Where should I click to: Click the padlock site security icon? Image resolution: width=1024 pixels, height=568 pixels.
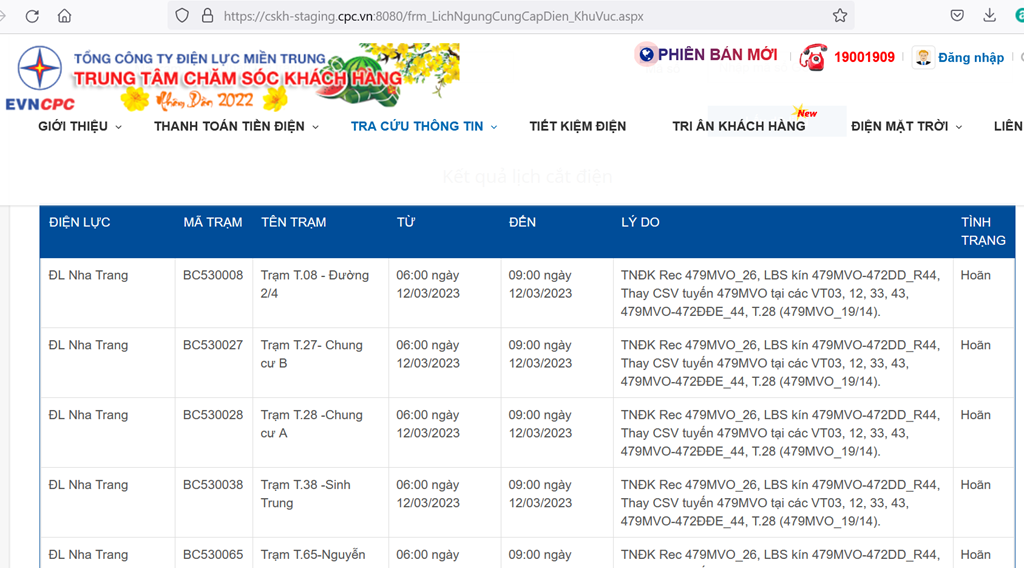pyautogui.click(x=208, y=16)
